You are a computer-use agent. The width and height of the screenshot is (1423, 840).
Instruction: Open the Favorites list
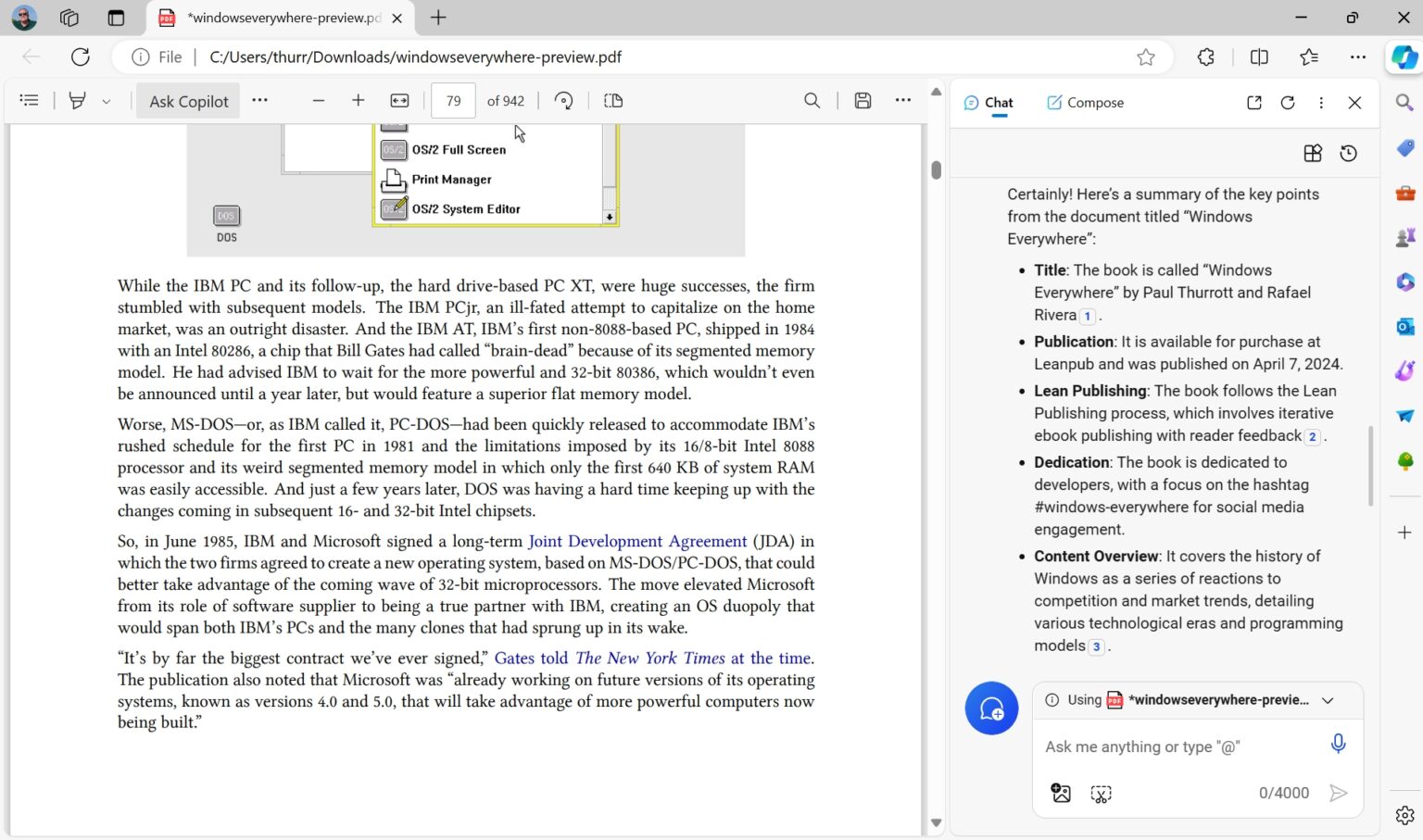[1309, 56]
